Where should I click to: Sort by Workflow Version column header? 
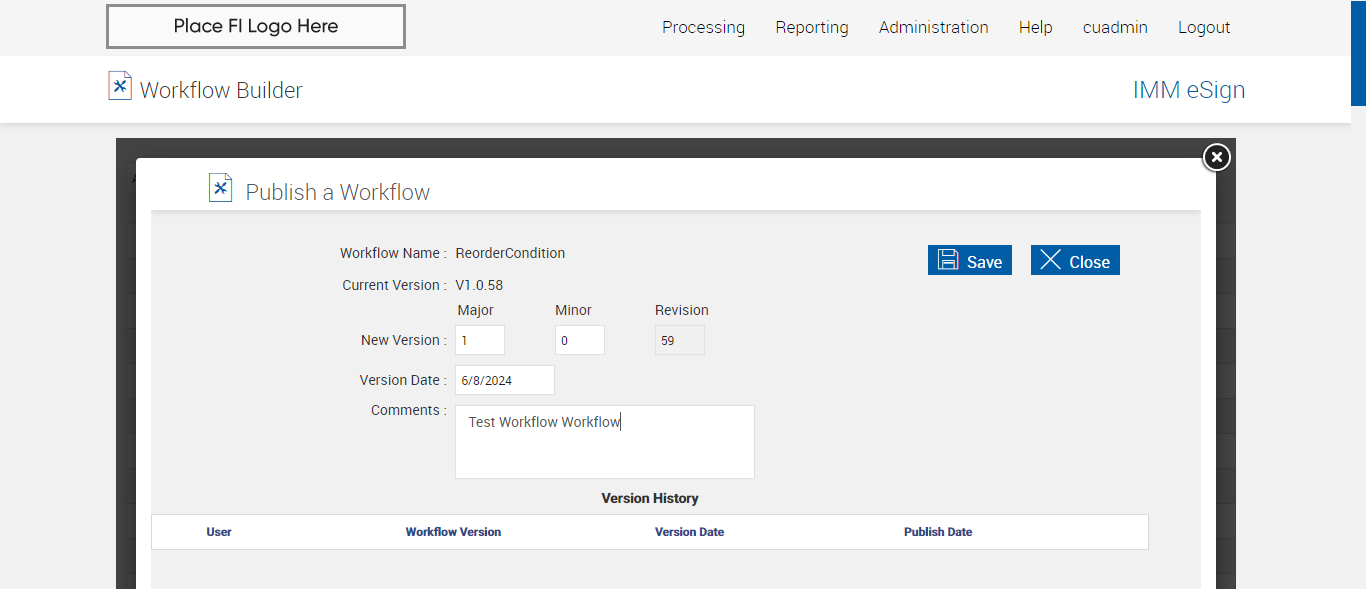tap(453, 532)
